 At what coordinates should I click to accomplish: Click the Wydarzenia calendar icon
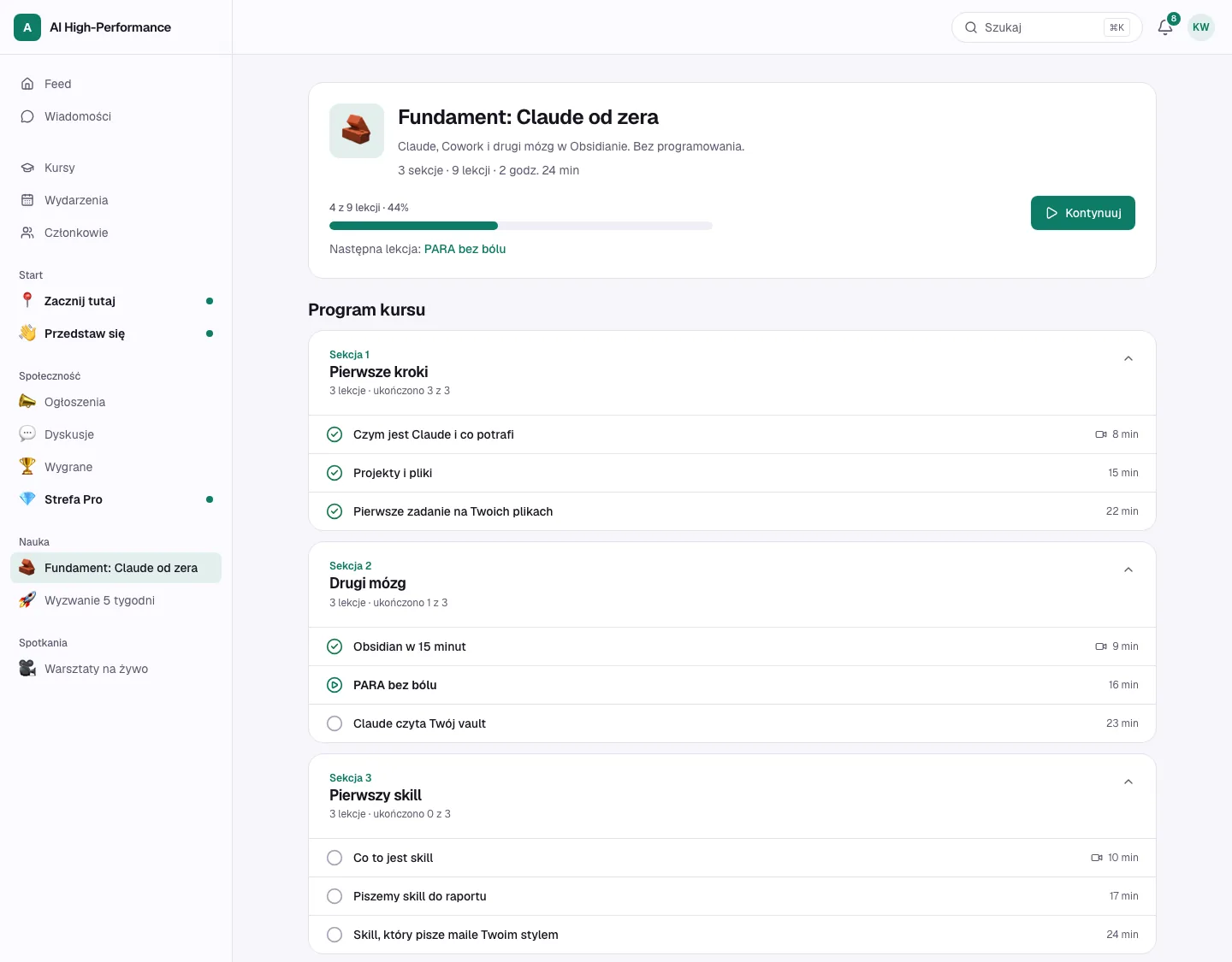coord(27,200)
